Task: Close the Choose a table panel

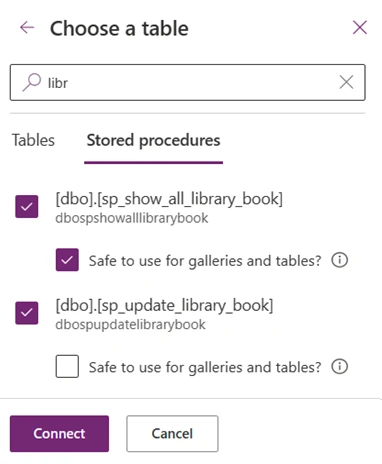Action: click(360, 27)
